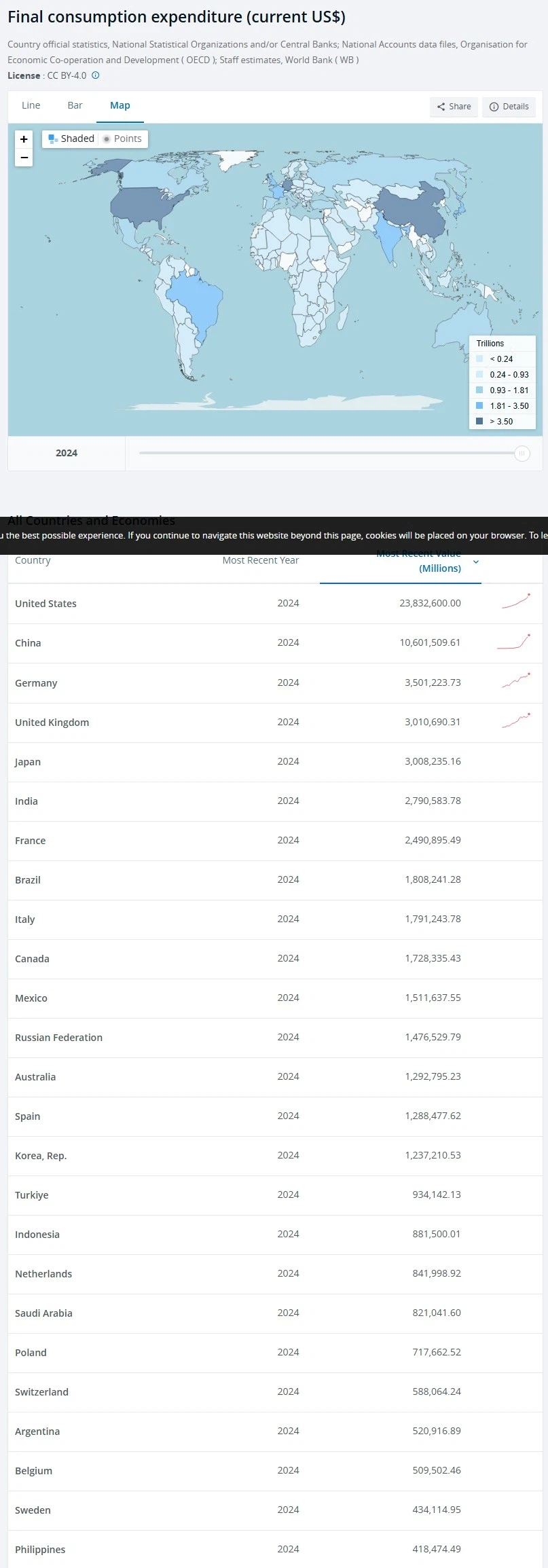Viewport: 548px width, 1568px height.
Task: Open the Details panel
Action: (509, 107)
